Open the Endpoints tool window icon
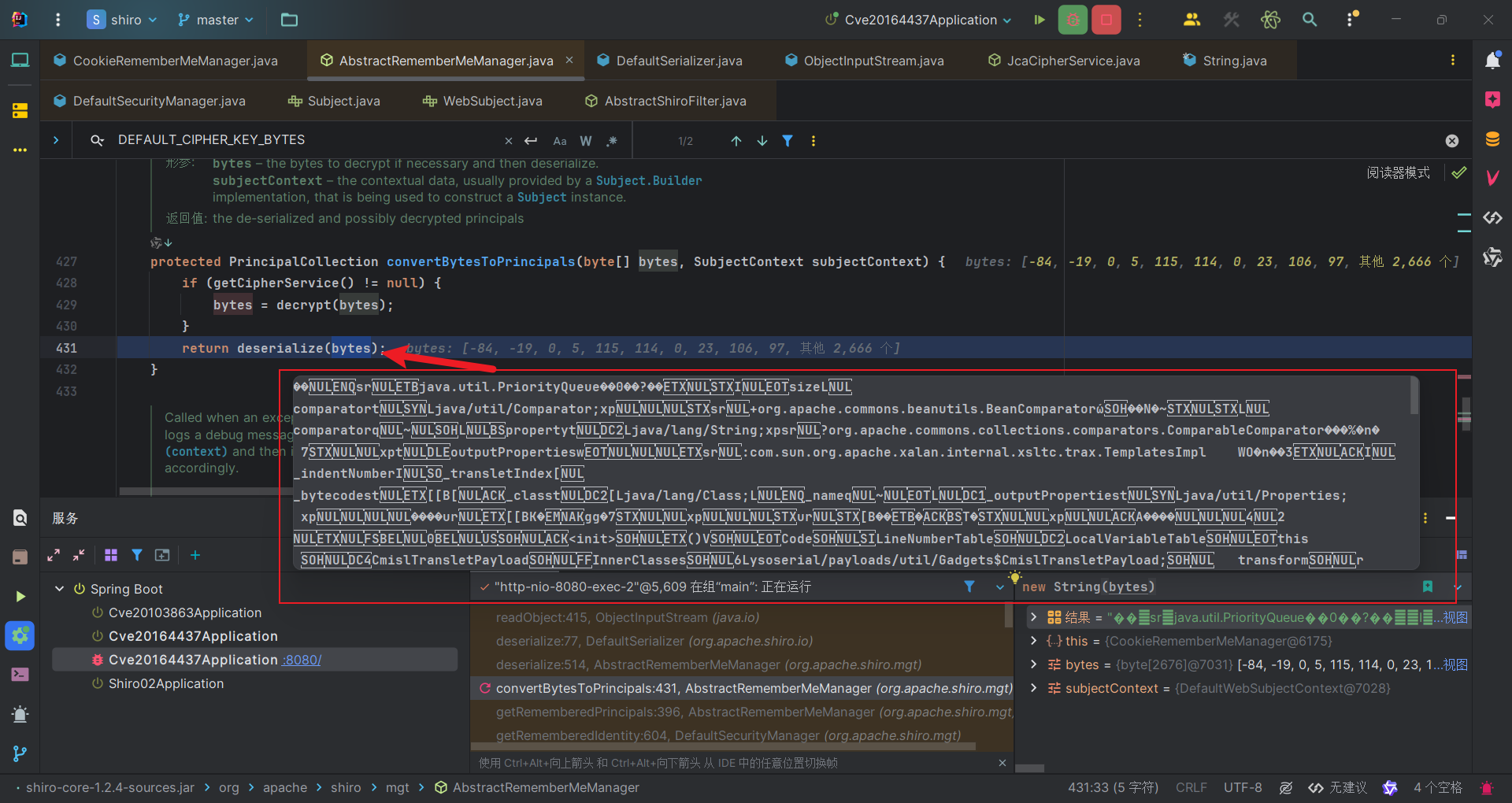1512x803 pixels. [1492, 218]
